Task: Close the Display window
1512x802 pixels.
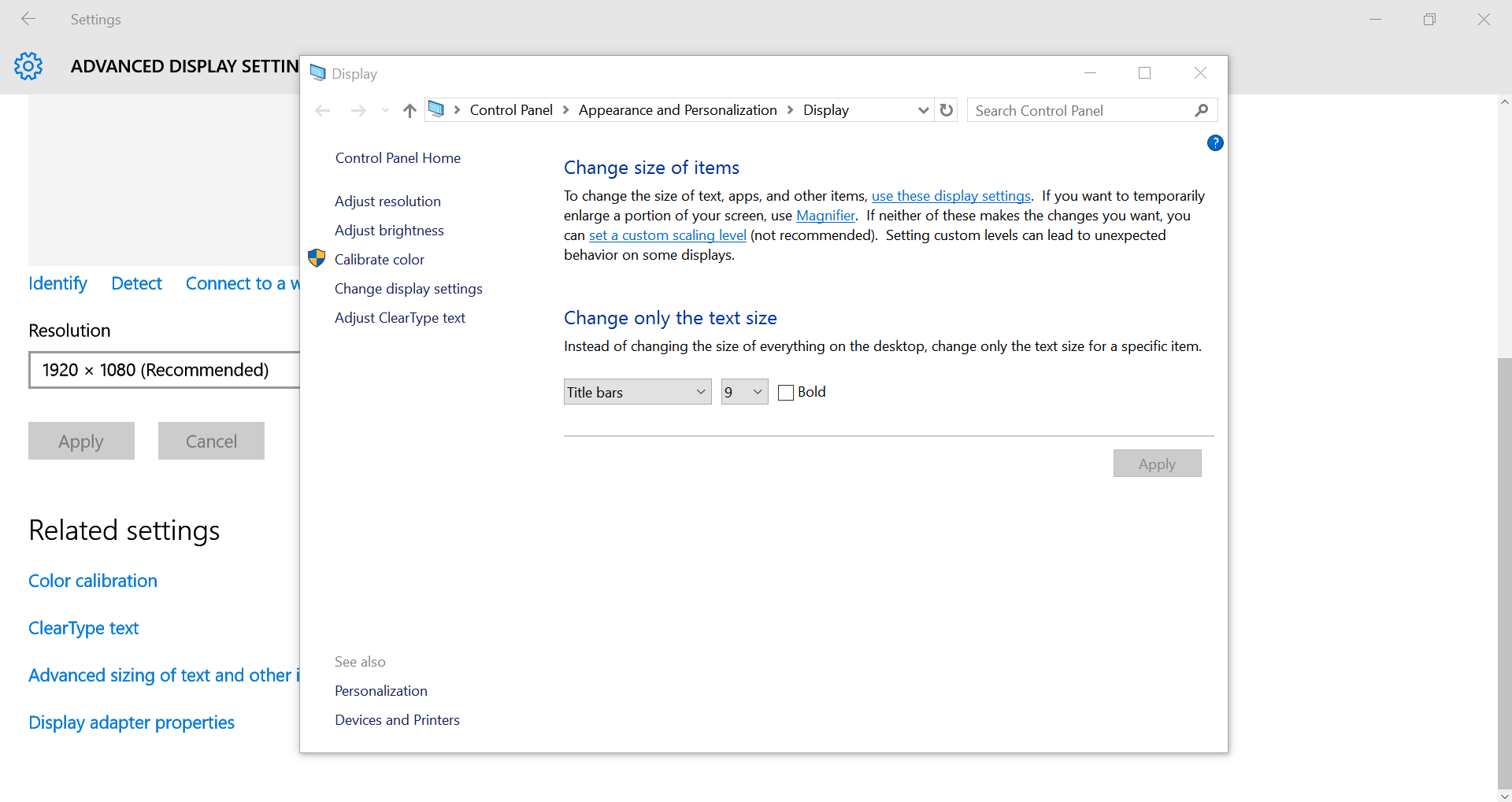Action: (1200, 73)
